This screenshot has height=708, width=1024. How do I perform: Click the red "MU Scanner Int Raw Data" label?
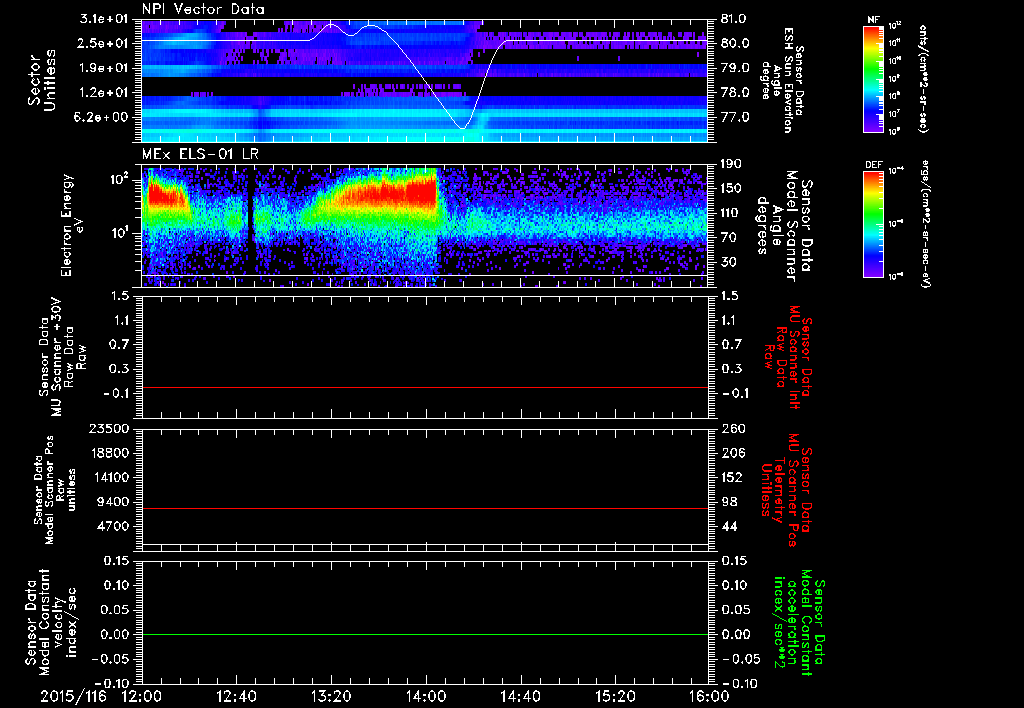click(x=788, y=357)
